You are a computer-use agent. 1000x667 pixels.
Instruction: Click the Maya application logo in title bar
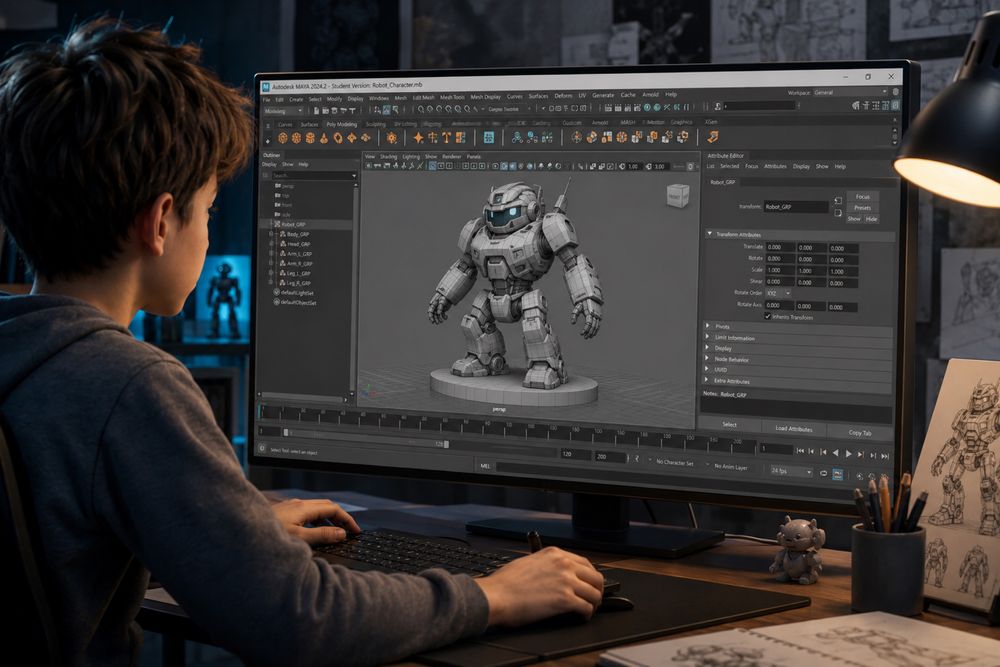266,86
